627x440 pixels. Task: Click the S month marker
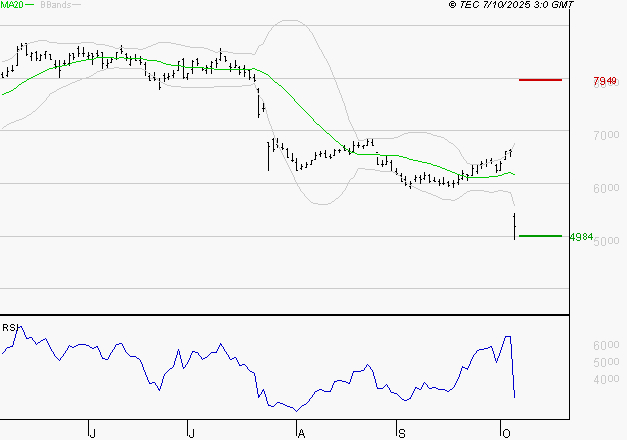point(402,433)
